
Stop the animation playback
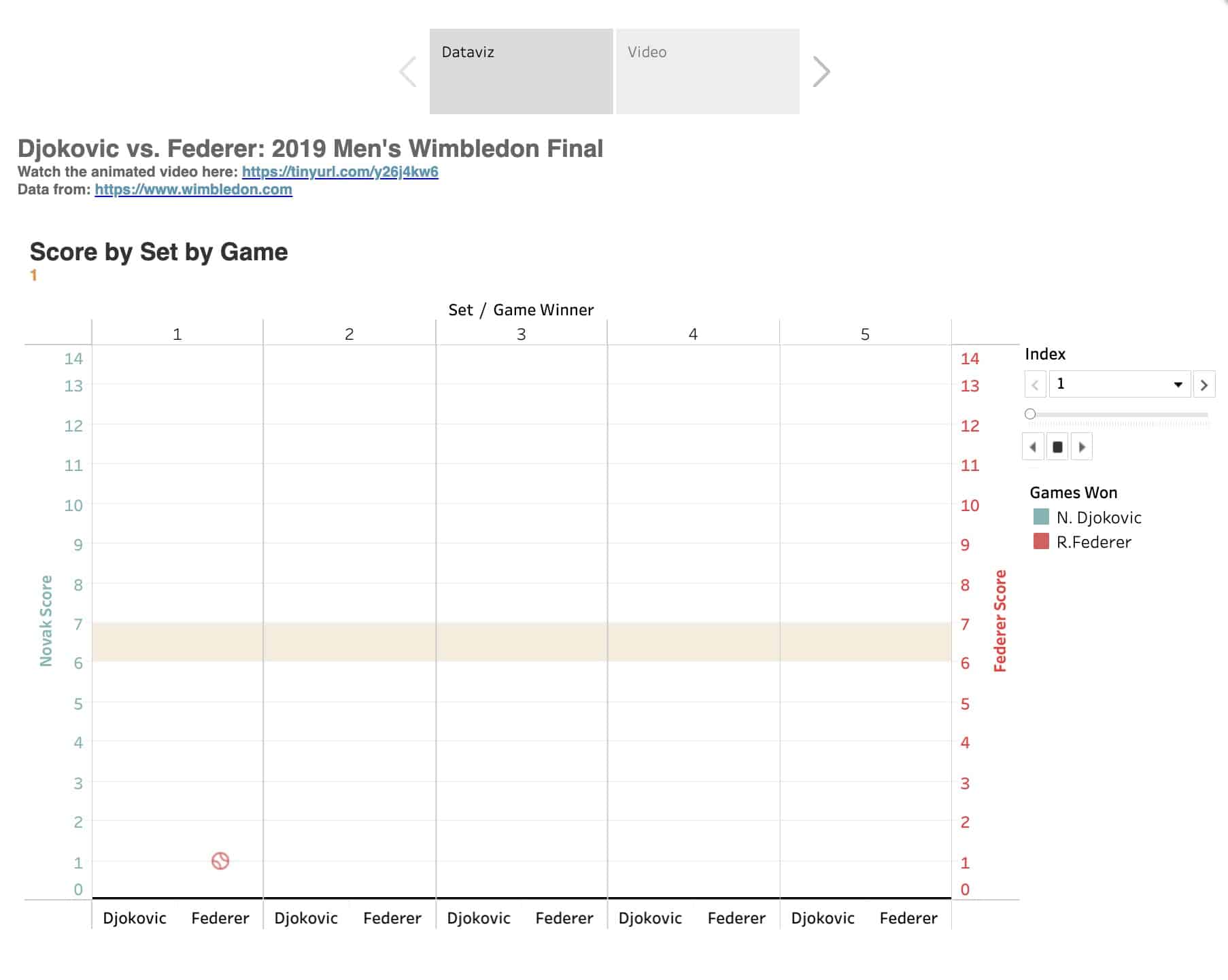pos(1057,447)
